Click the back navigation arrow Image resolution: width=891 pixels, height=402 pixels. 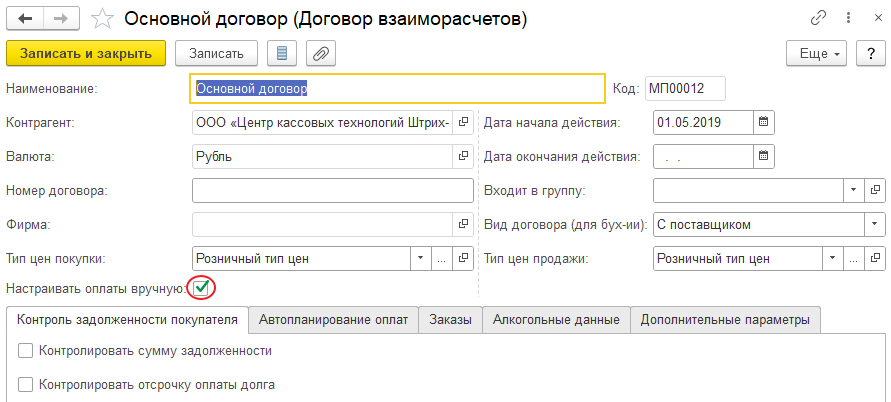[25, 18]
